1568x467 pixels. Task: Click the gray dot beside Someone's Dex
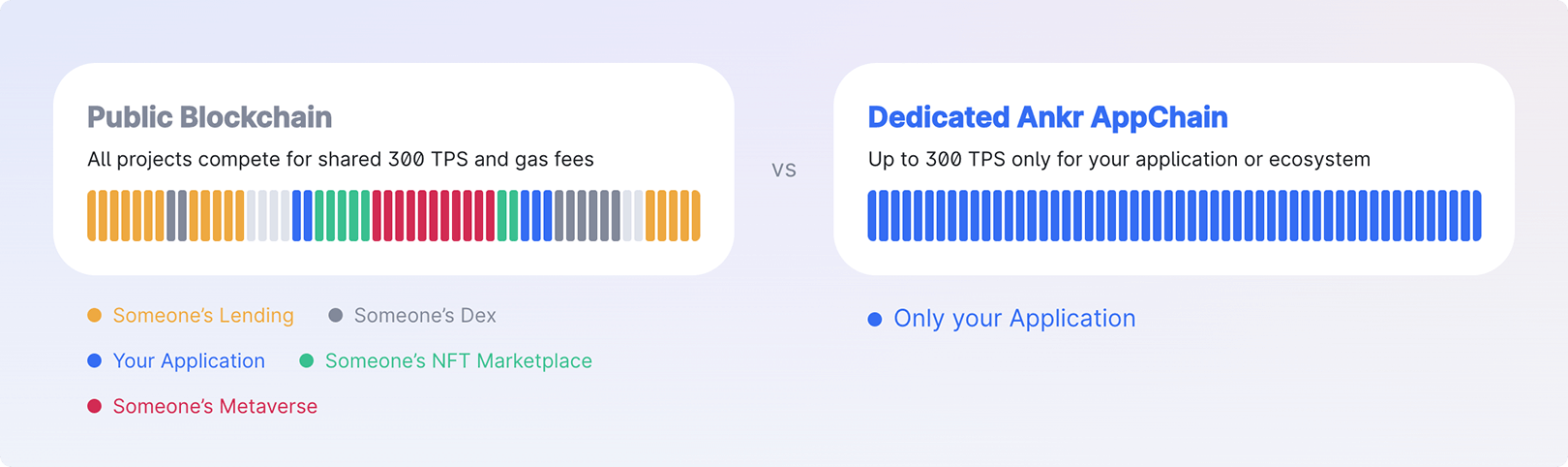[336, 315]
